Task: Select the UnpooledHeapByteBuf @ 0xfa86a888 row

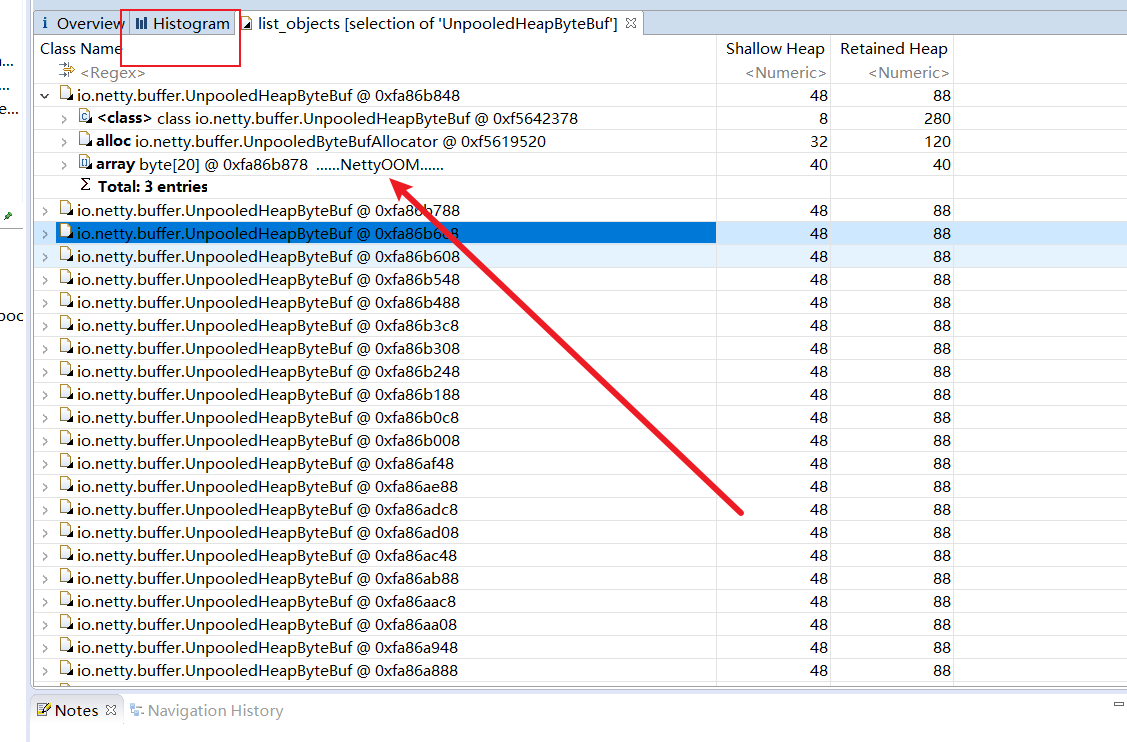Action: click(x=267, y=670)
